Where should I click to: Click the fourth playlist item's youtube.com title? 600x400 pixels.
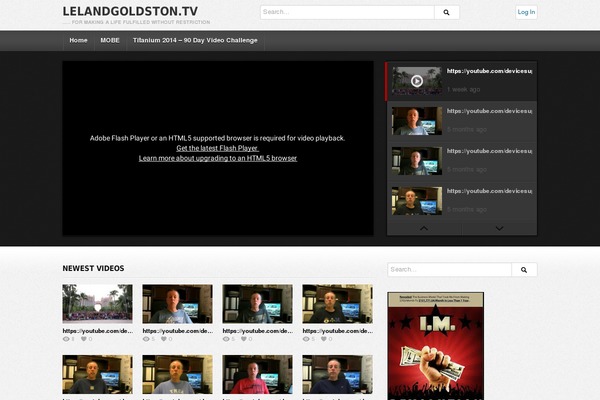(x=489, y=191)
